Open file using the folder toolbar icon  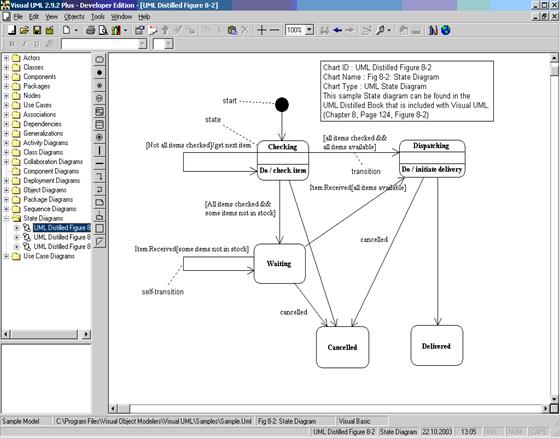[x=24, y=30]
